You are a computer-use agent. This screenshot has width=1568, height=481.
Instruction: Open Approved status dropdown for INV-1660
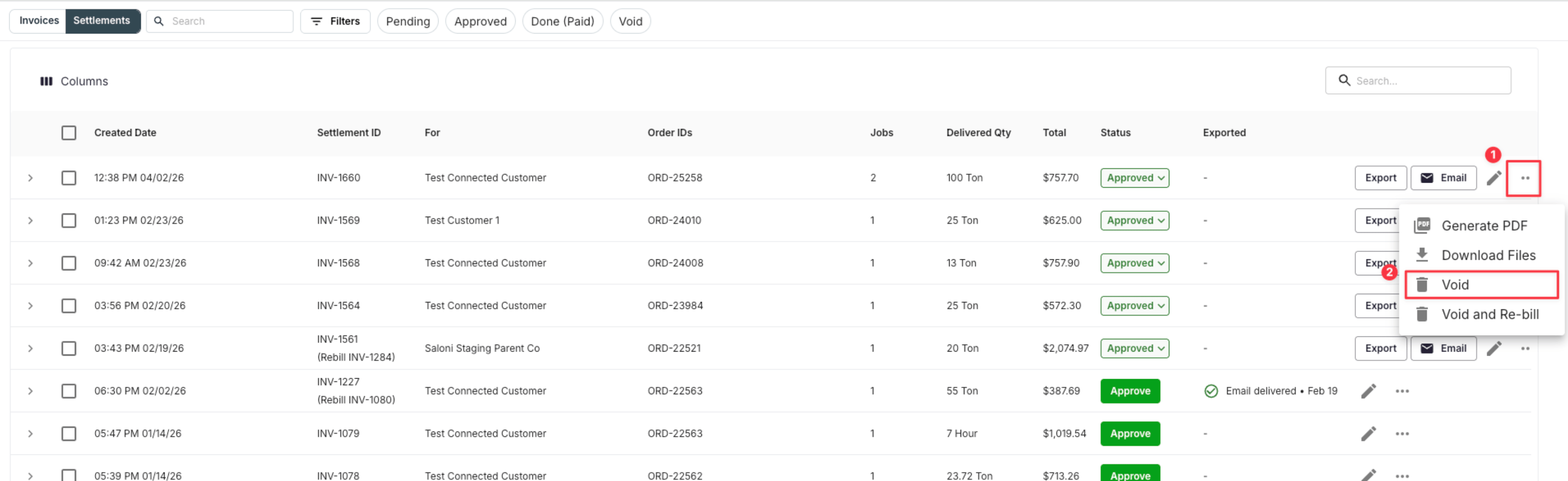[x=1134, y=178]
